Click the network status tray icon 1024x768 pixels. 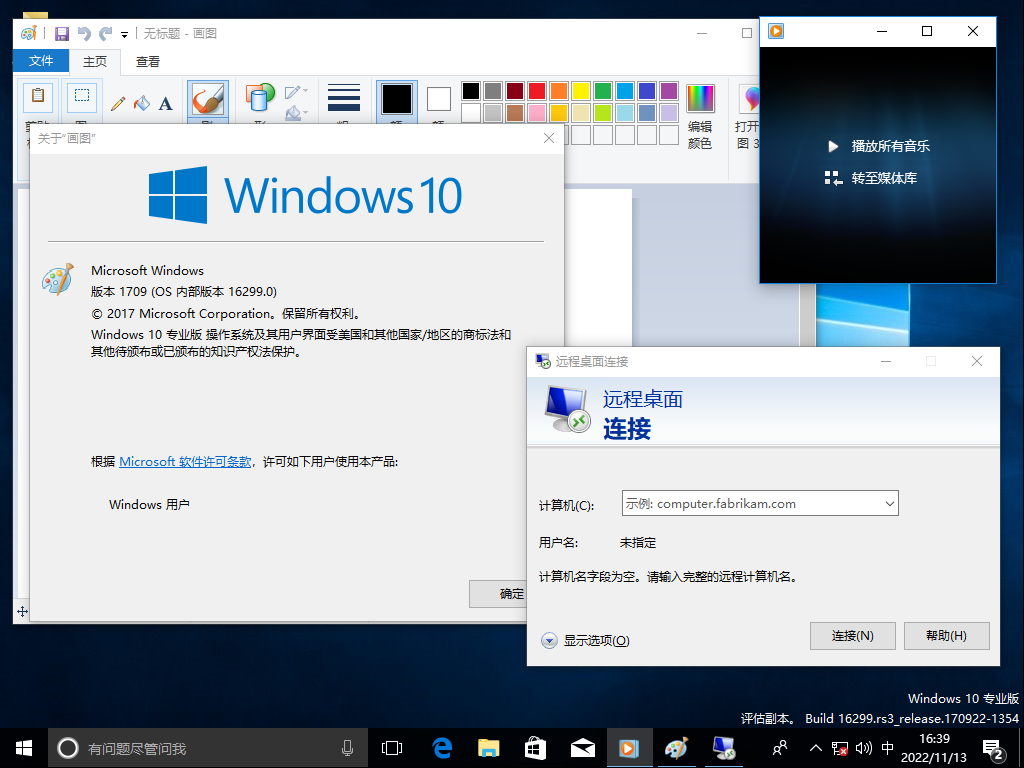(x=840, y=748)
